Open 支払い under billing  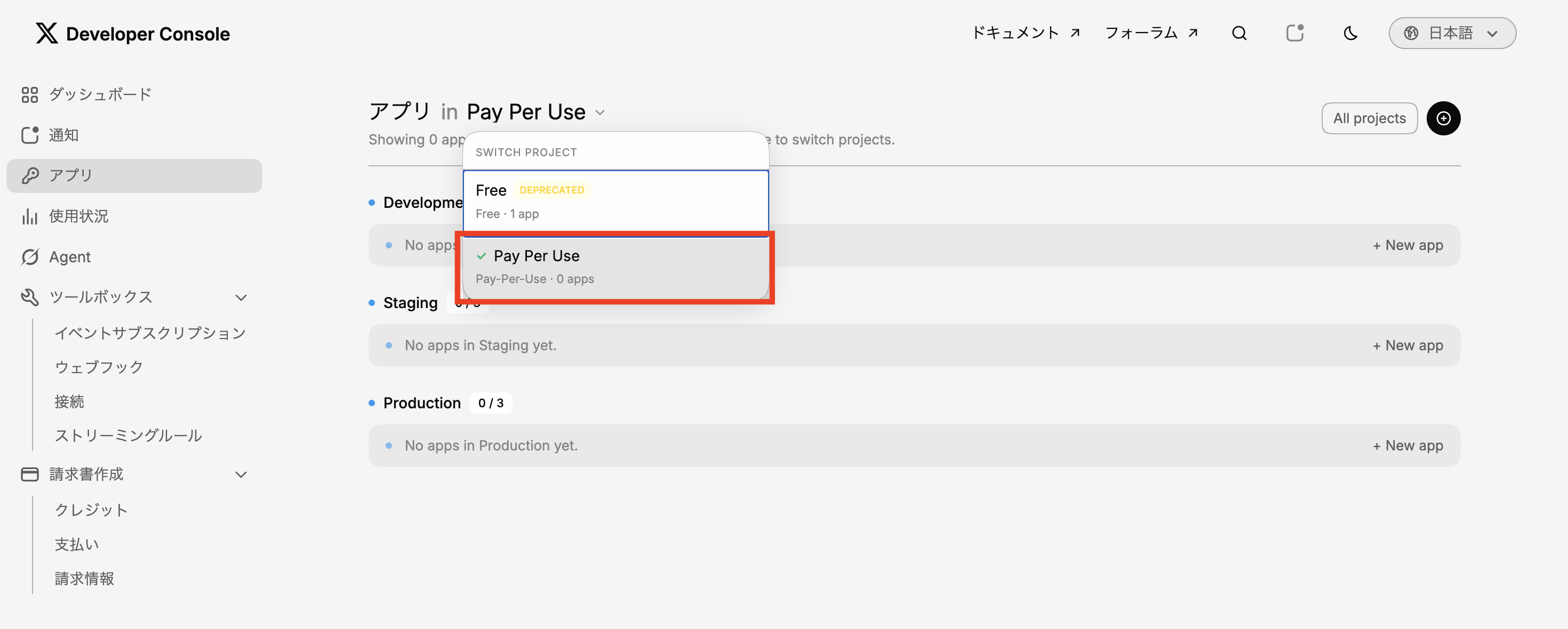click(x=77, y=544)
